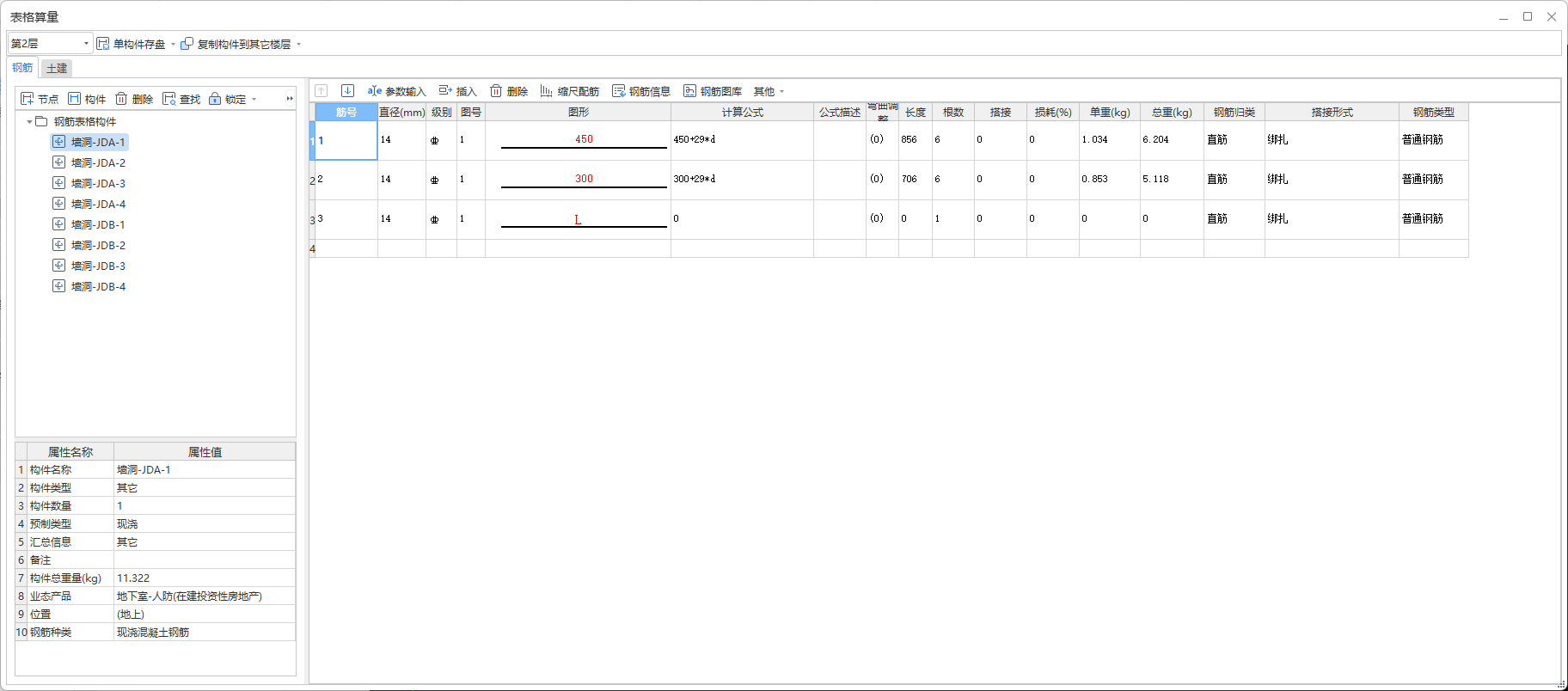The width and height of the screenshot is (1568, 691).
Task: Click the 查找 search icon
Action: click(169, 99)
